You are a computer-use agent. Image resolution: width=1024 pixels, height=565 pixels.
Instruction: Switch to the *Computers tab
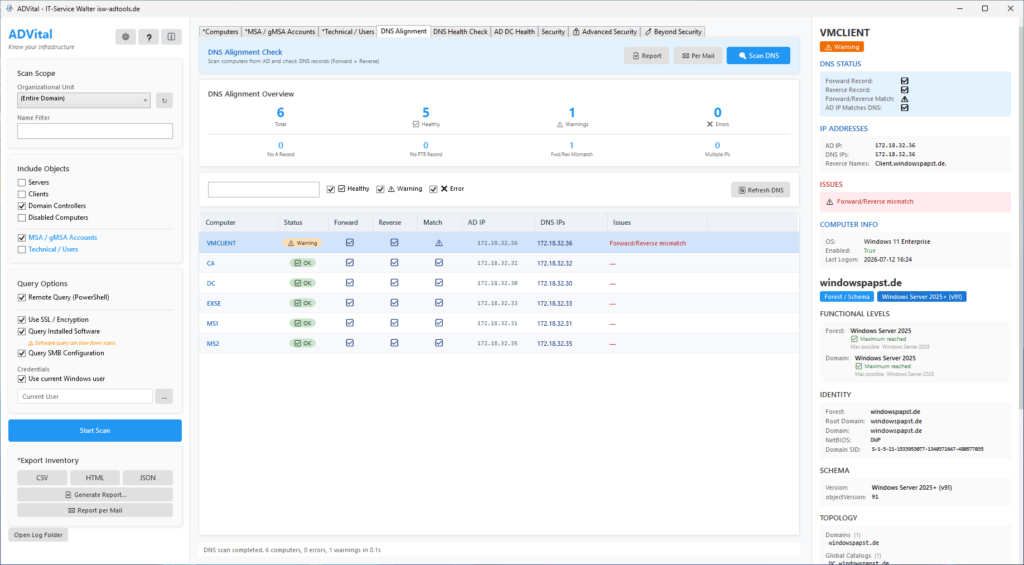[x=220, y=31]
